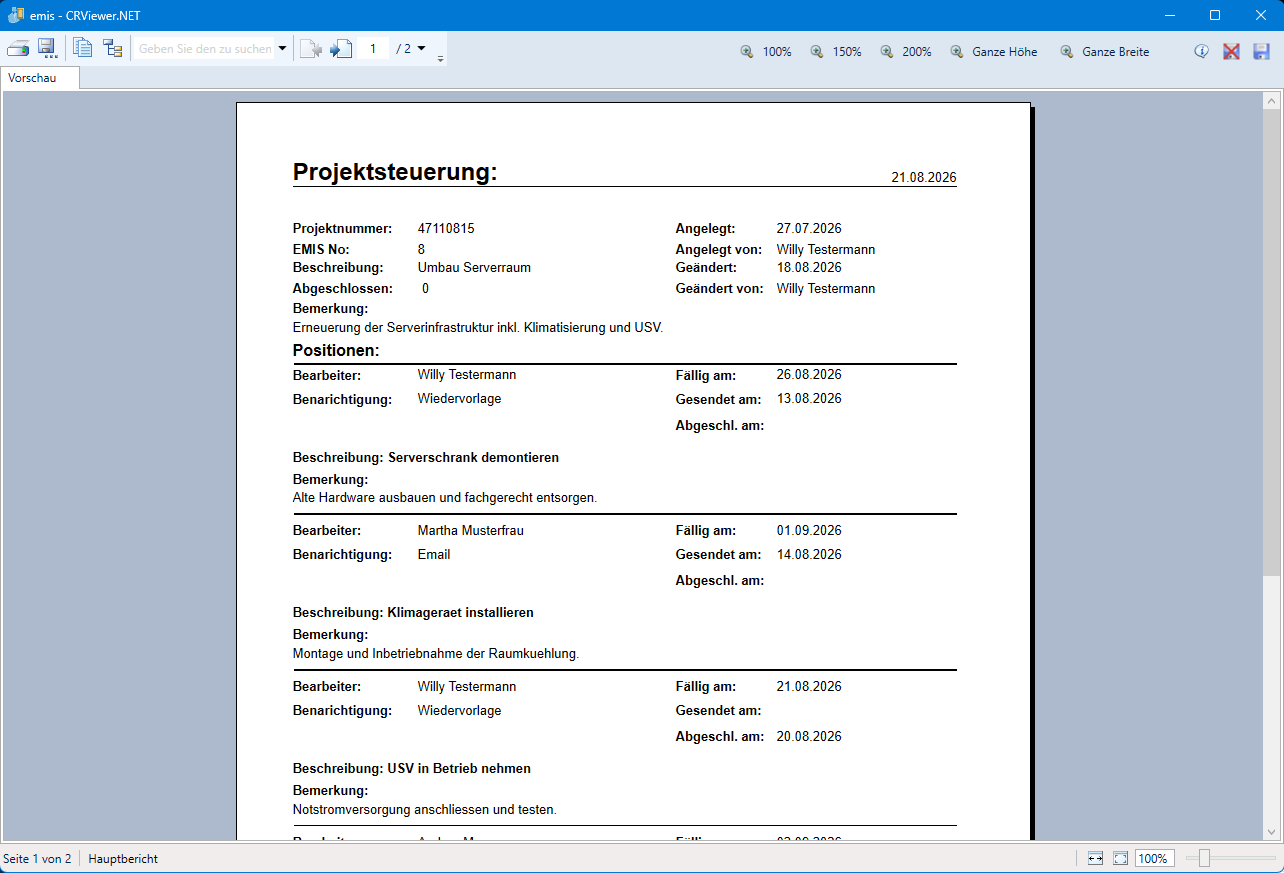Click the 'Geändert von:' label
This screenshot has height=873, width=1284.
click(720, 288)
